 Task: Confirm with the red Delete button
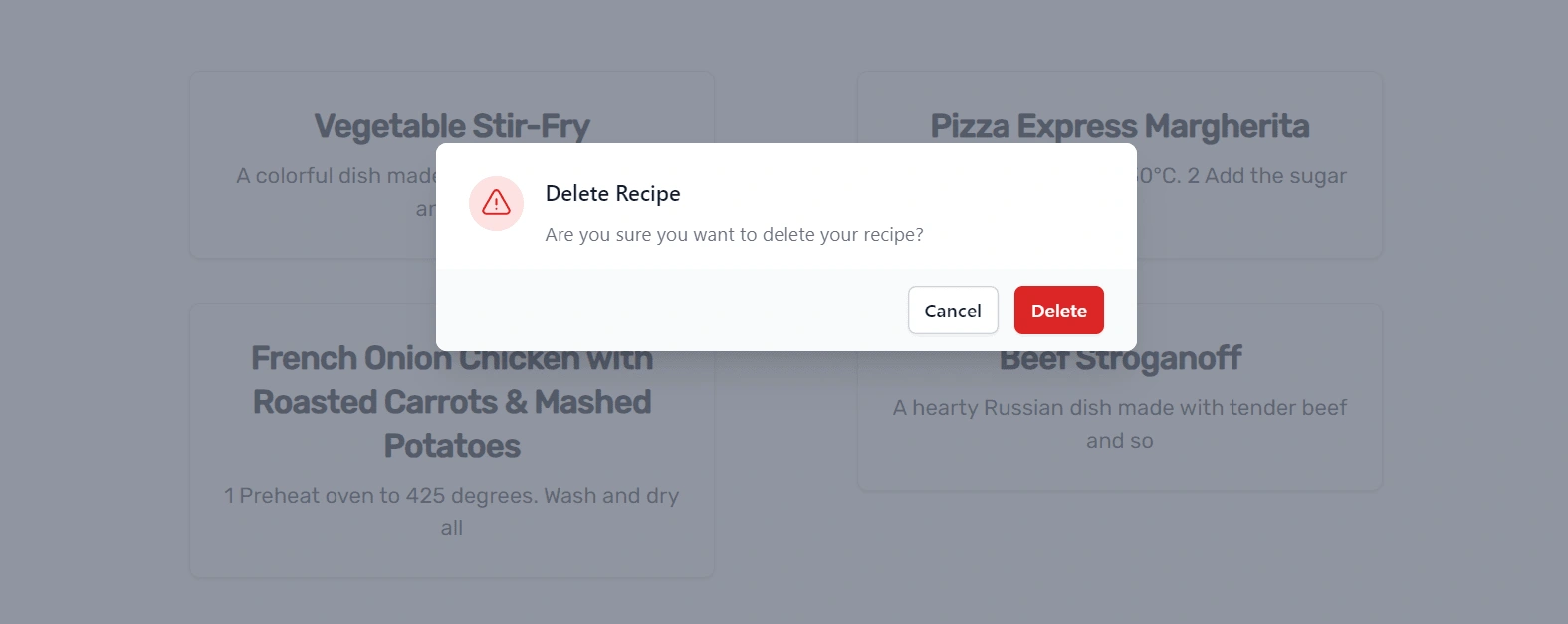tap(1058, 311)
